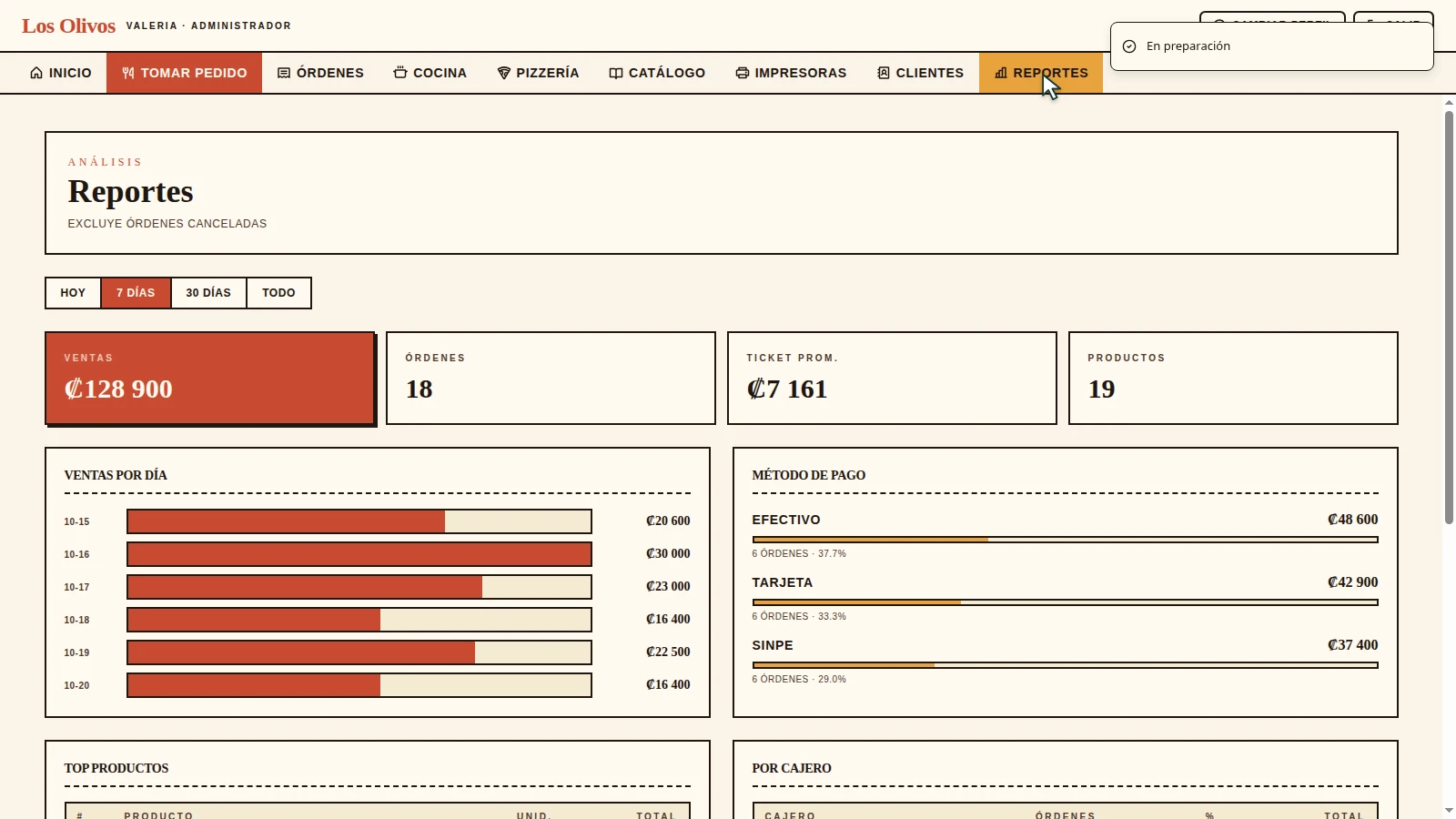Click the pizza slice icon for Pizzería

point(504,73)
